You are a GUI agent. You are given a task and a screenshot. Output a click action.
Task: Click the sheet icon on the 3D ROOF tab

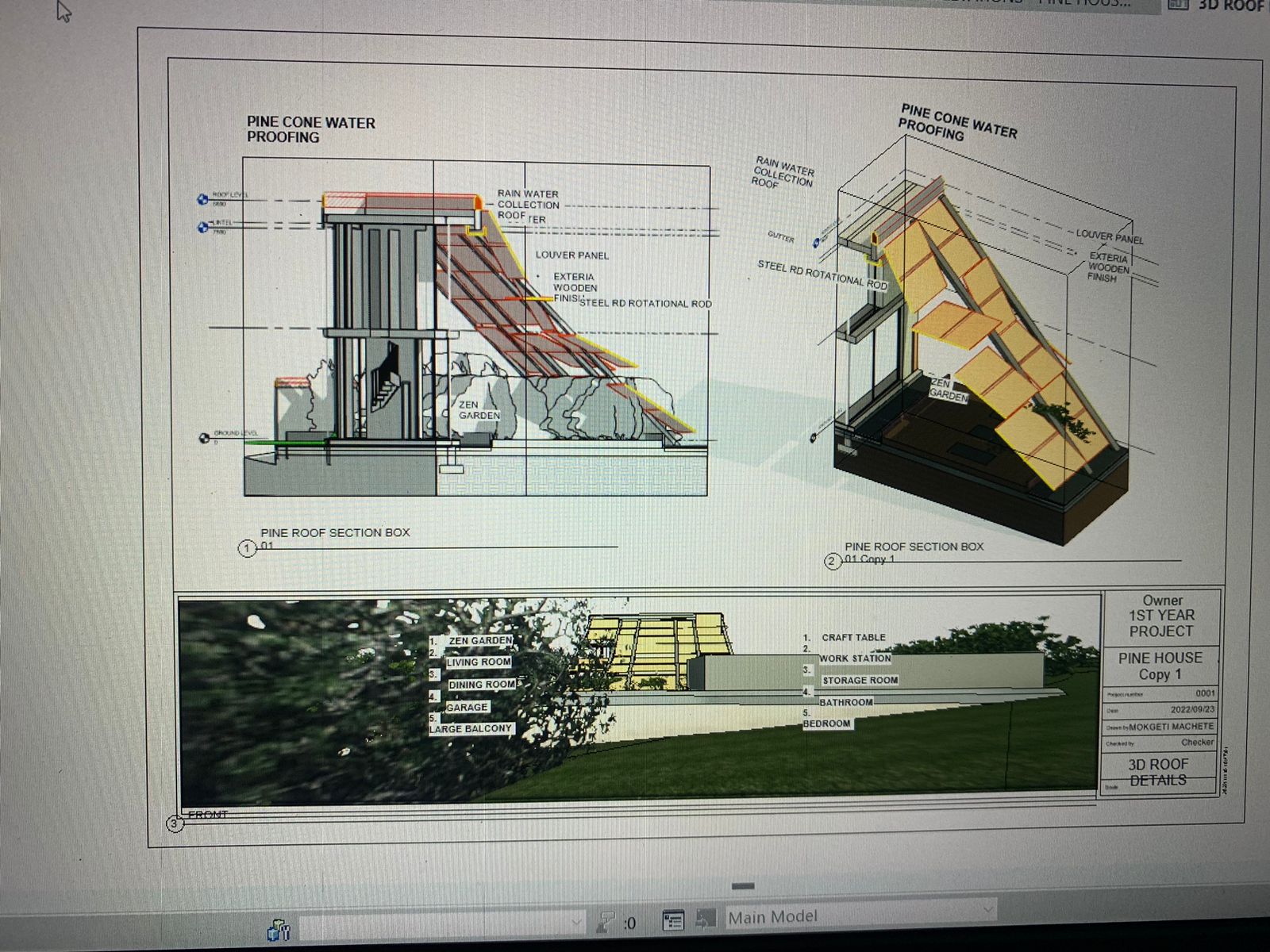pos(1178,4)
